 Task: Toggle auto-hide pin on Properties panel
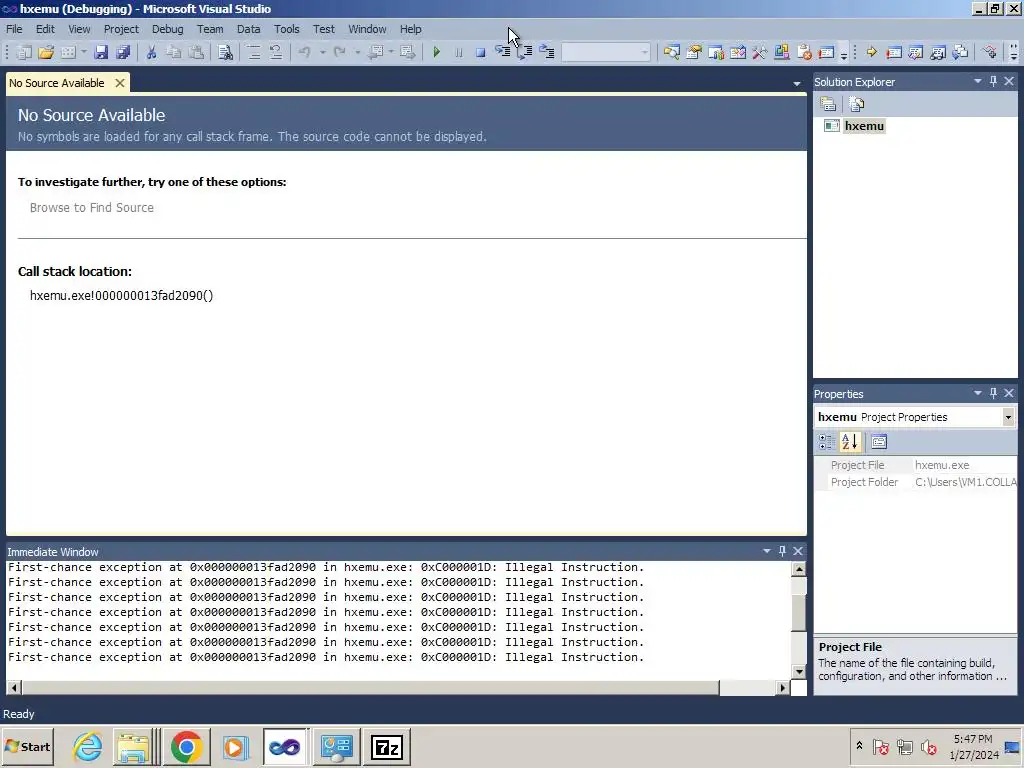[993, 393]
